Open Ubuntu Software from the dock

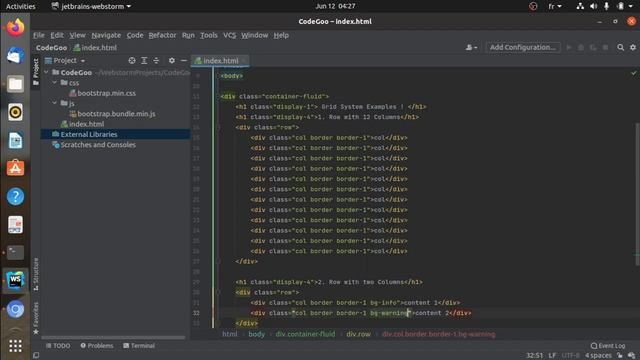[15, 168]
